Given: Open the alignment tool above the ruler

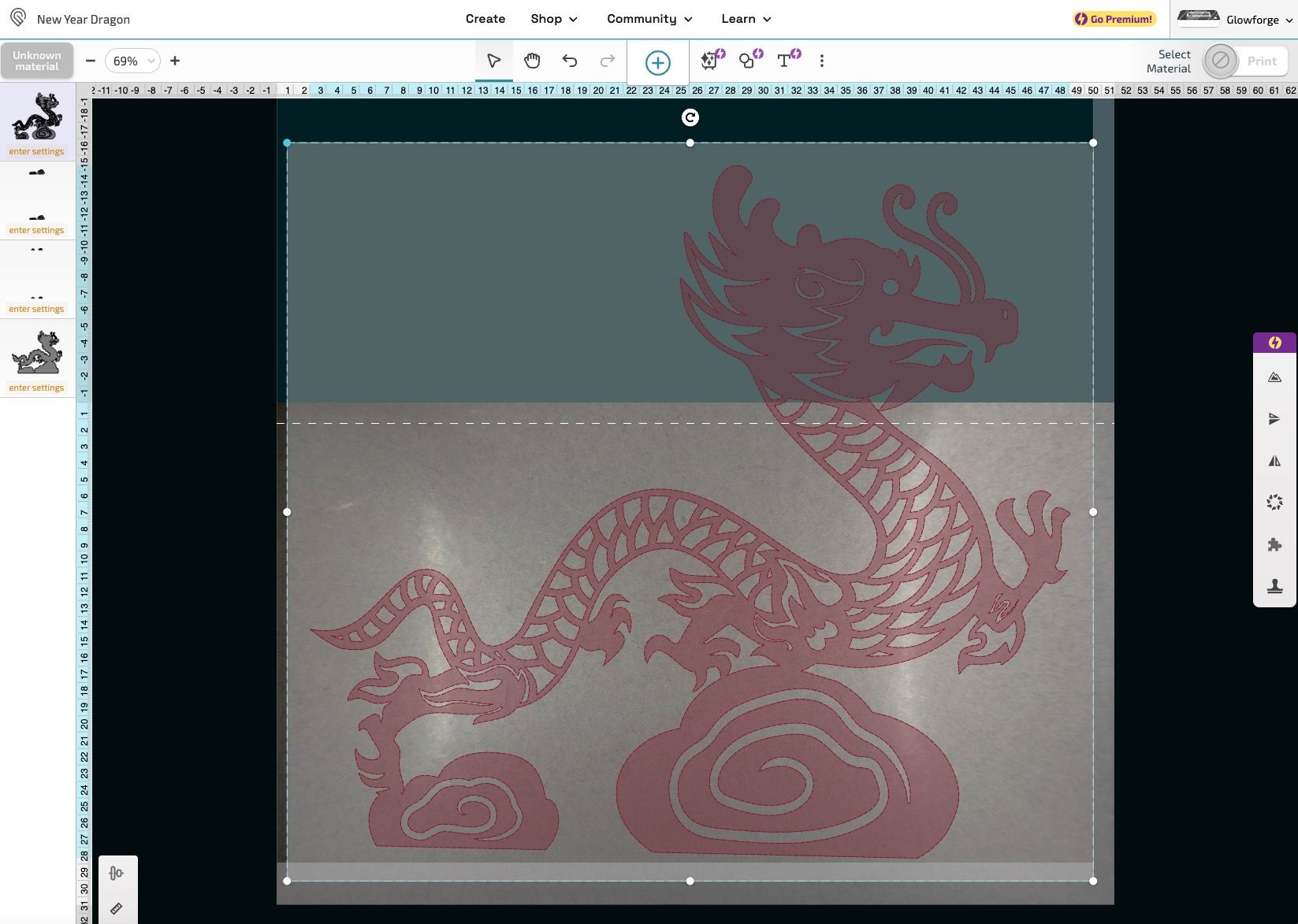Looking at the screenshot, I should coord(117,873).
